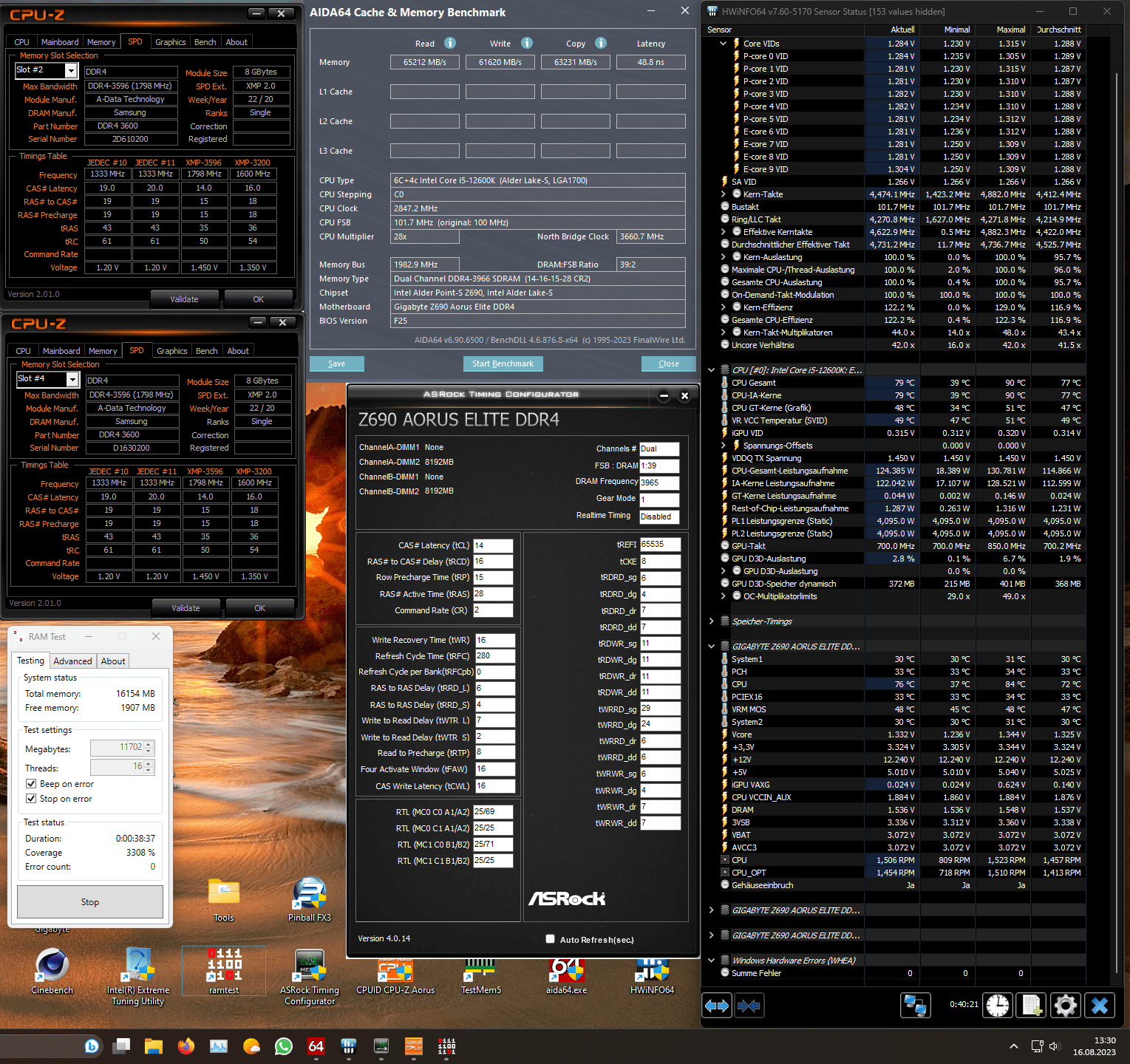Screen dimensions: 1130x1064
Task: Stop the running RAM Test
Action: pos(90,901)
